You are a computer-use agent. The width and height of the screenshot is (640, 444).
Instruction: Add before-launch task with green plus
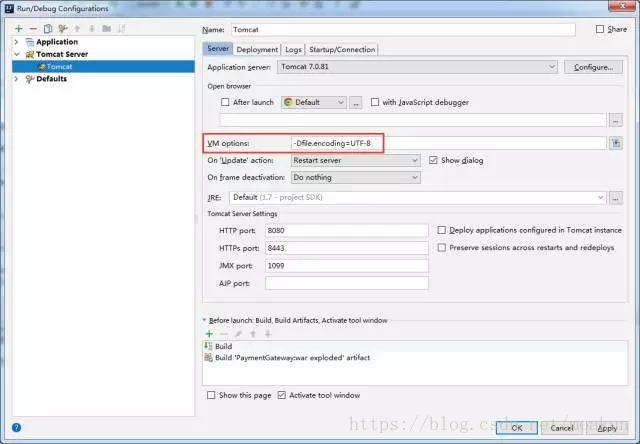(209, 334)
